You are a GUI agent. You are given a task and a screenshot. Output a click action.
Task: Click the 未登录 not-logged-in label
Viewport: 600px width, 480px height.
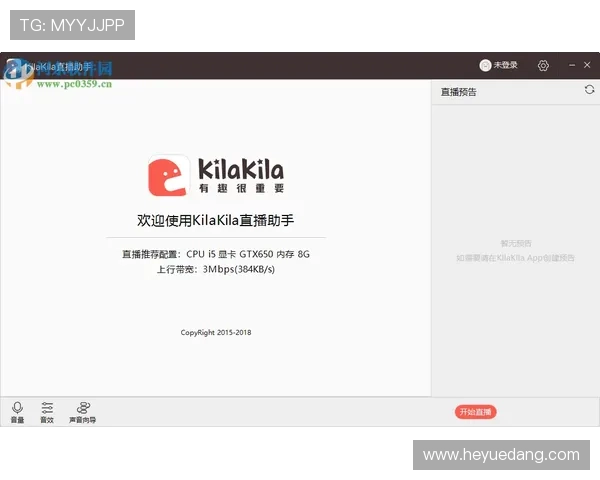click(505, 65)
